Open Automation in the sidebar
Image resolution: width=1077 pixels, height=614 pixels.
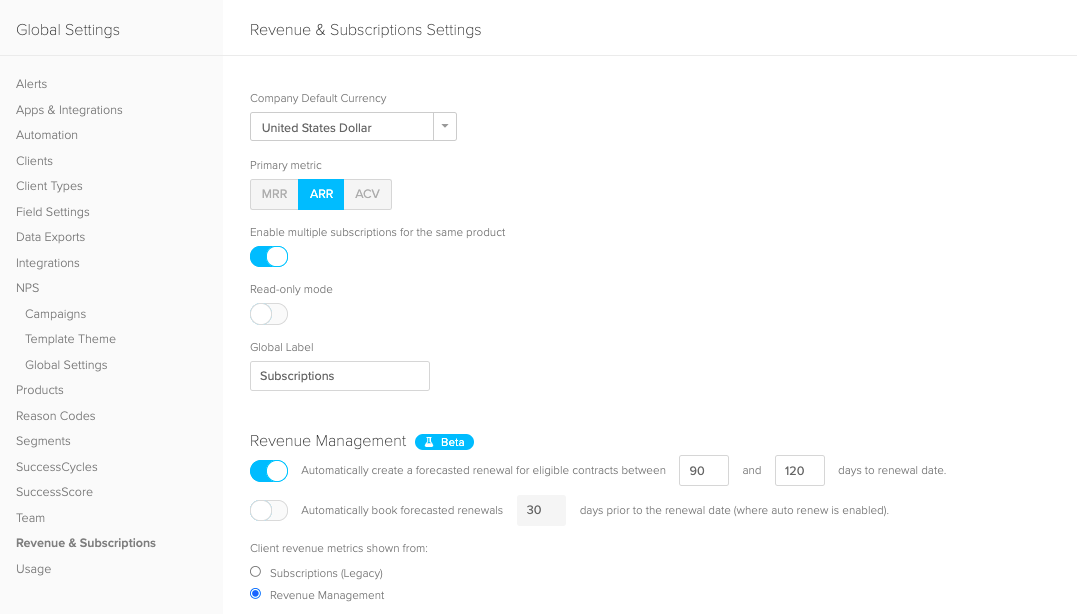pos(47,135)
